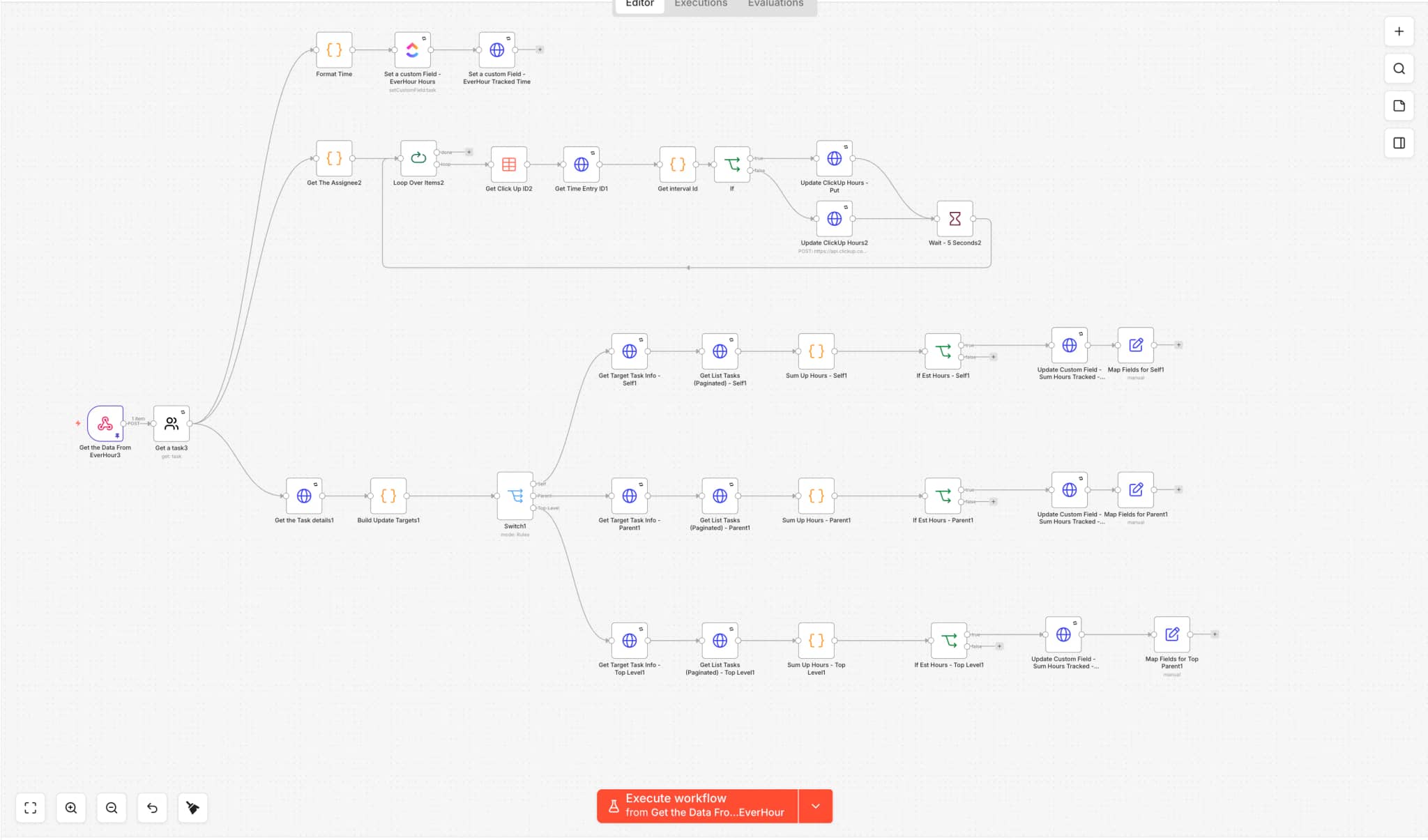The width and height of the screenshot is (1428, 840).
Task: Open Update Custom Field node in Self1 row
Action: (x=1069, y=345)
